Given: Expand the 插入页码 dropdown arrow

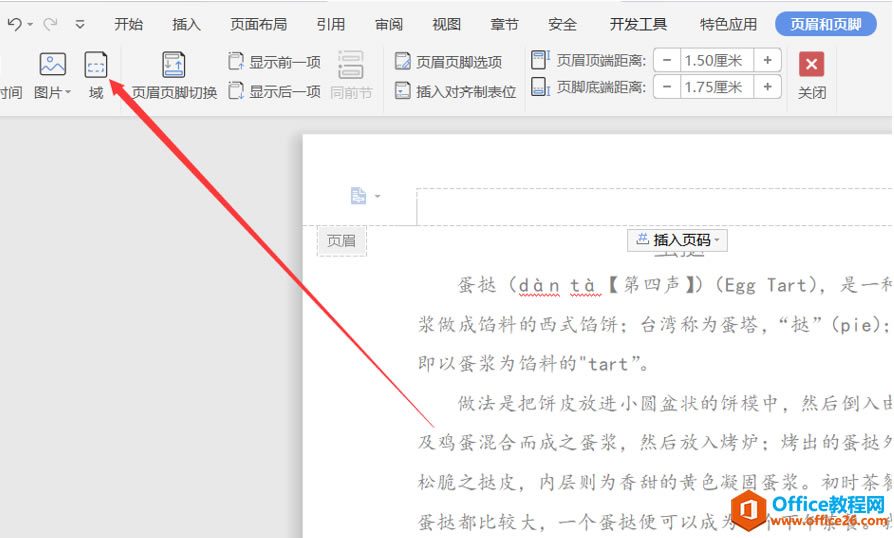Looking at the screenshot, I should [x=717, y=240].
